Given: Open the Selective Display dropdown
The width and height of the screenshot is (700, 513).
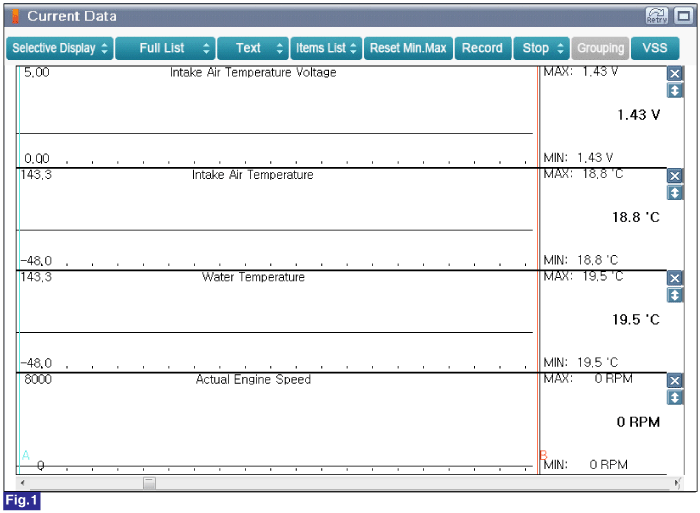Looking at the screenshot, I should click(x=60, y=48).
